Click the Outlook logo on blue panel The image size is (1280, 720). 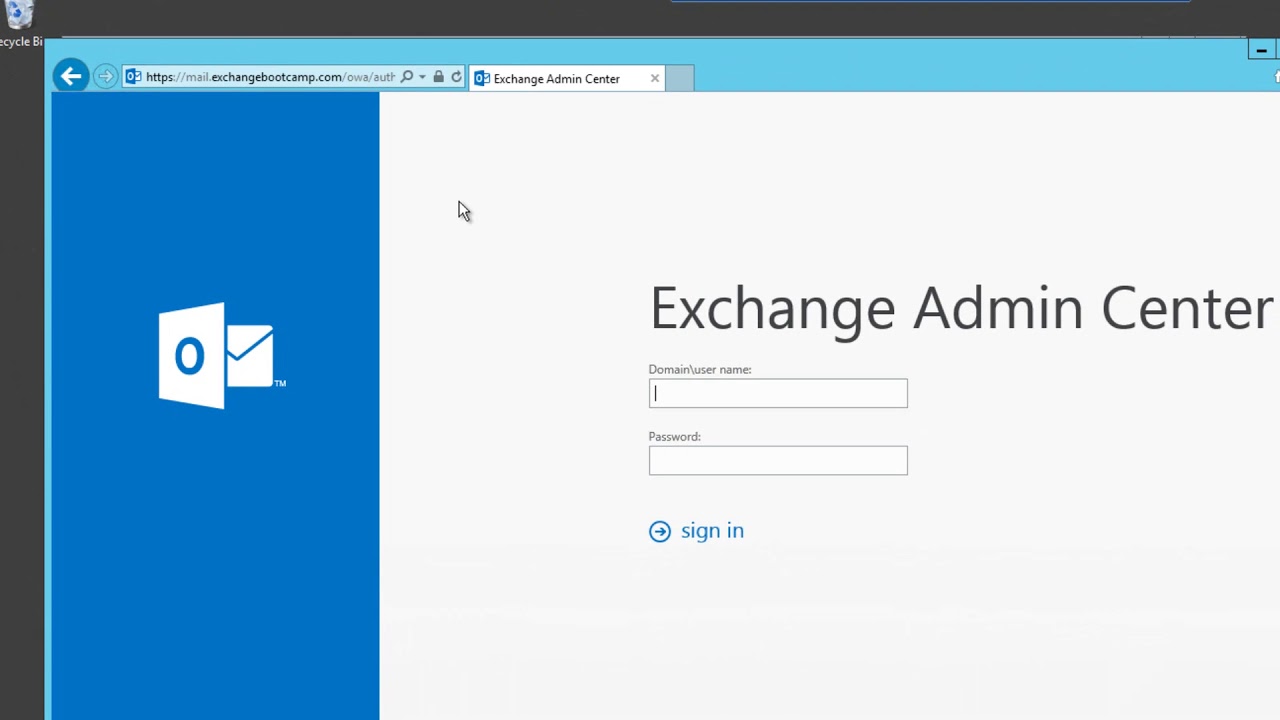(222, 355)
